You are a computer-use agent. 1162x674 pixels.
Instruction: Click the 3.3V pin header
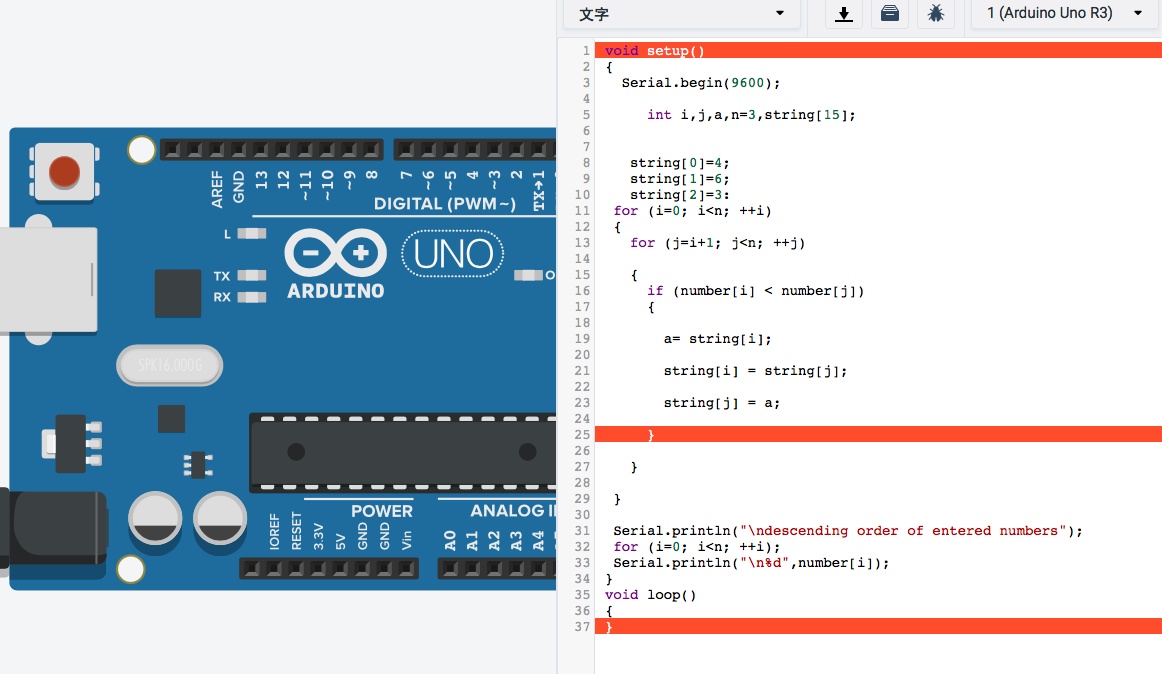(318, 569)
